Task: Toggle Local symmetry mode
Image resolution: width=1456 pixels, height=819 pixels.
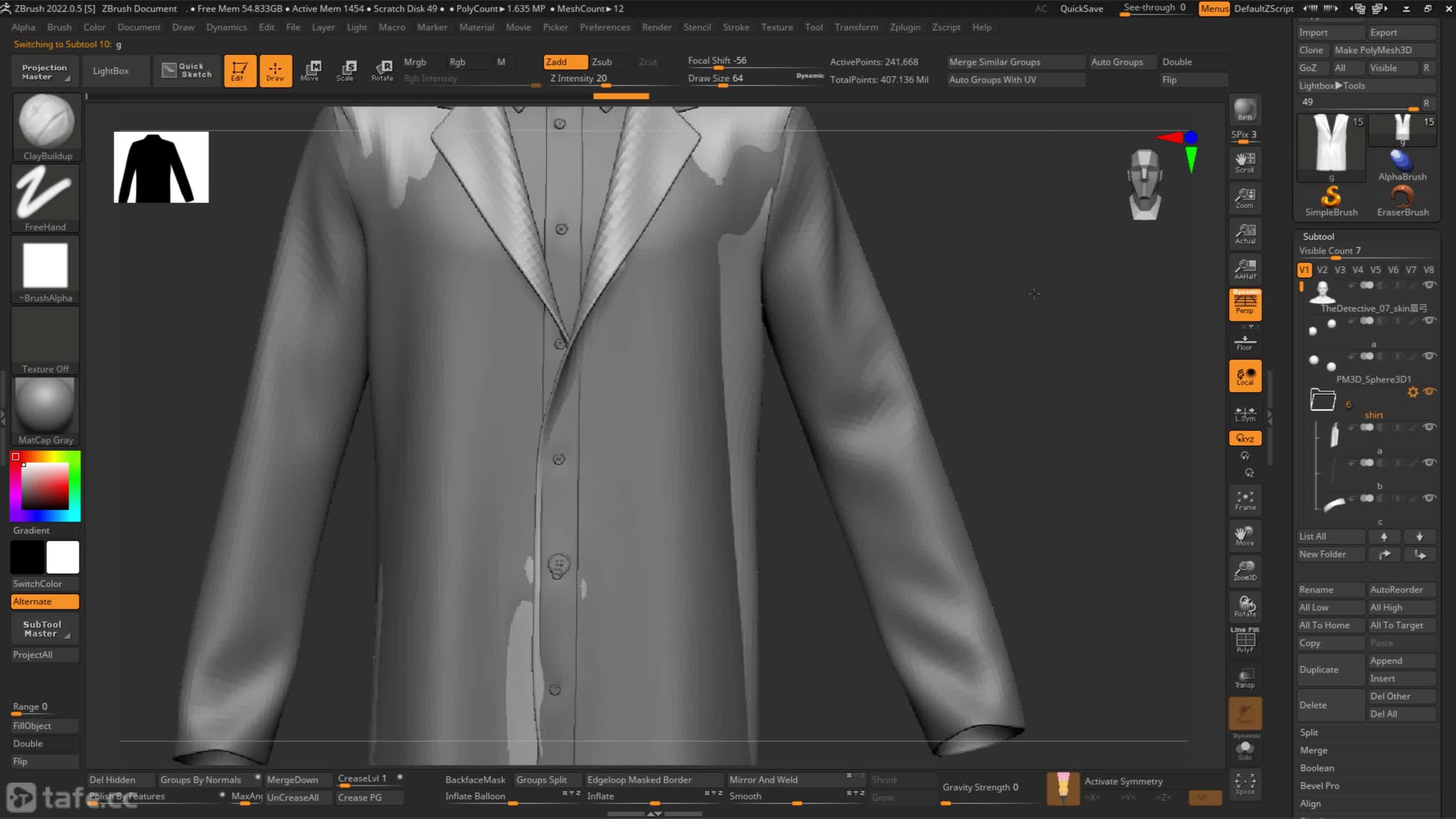Action: coord(1245,376)
